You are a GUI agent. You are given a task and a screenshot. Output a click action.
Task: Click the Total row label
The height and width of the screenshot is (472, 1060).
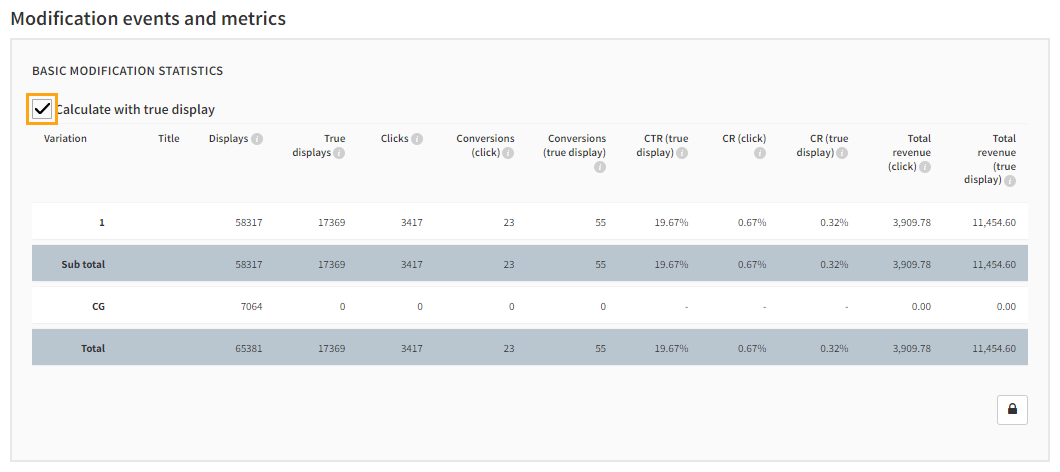pos(93,349)
